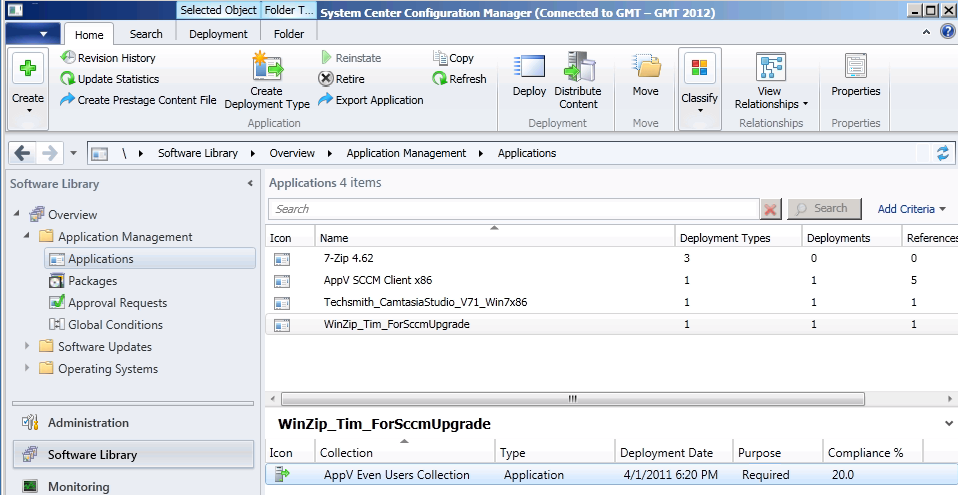This screenshot has height=495, width=958.
Task: Sort by the Name column header
Action: pyautogui.click(x=494, y=237)
